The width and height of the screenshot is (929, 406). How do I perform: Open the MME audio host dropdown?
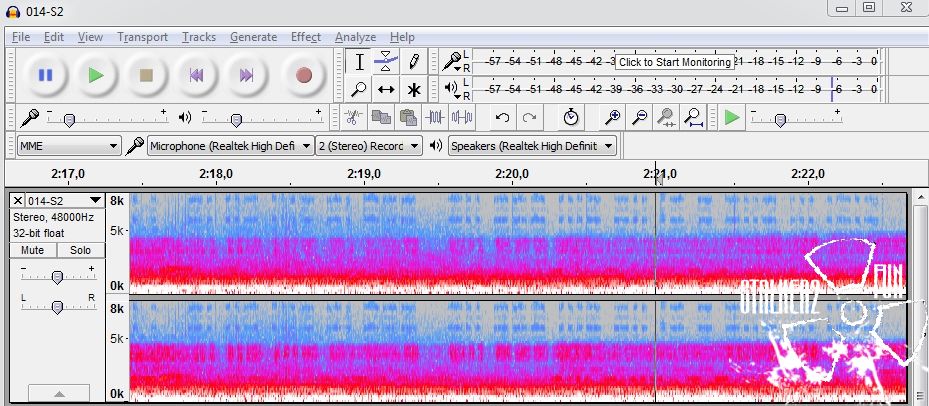pos(68,146)
